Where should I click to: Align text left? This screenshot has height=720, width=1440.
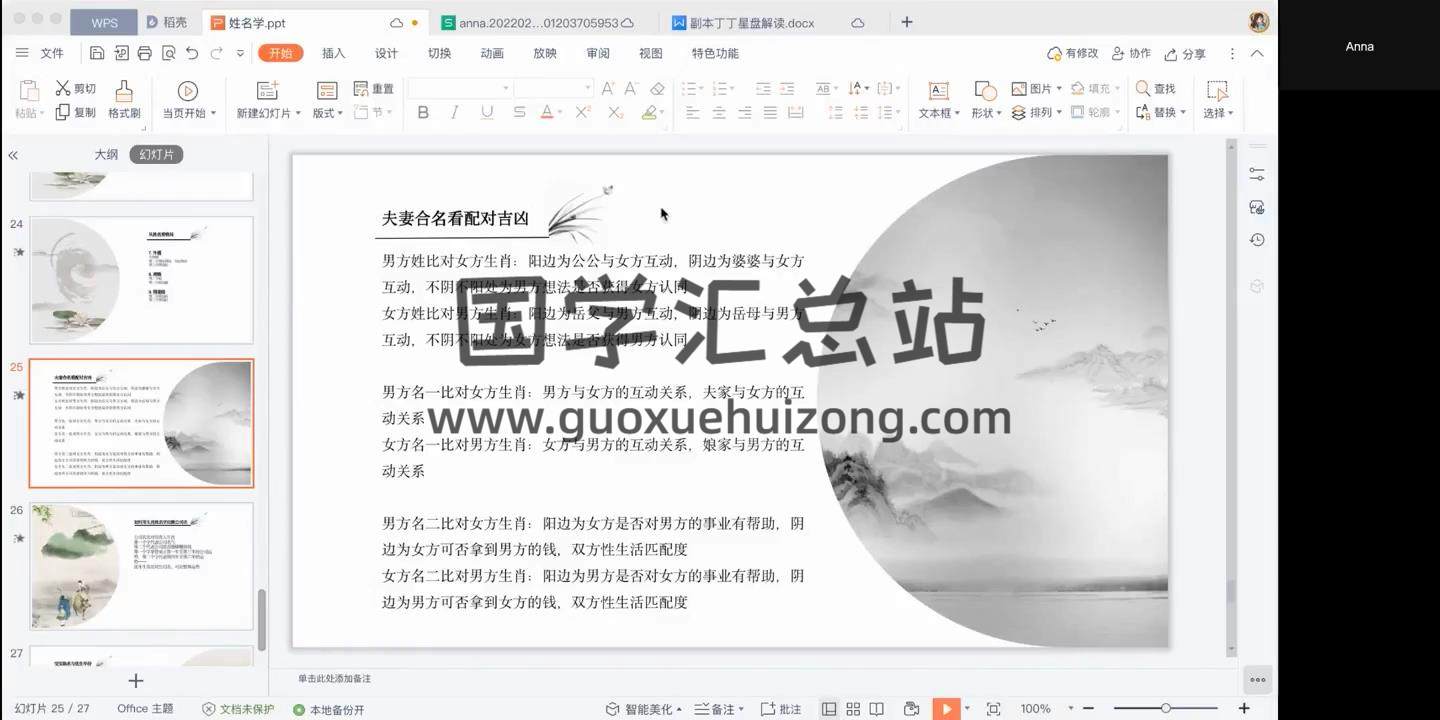692,113
